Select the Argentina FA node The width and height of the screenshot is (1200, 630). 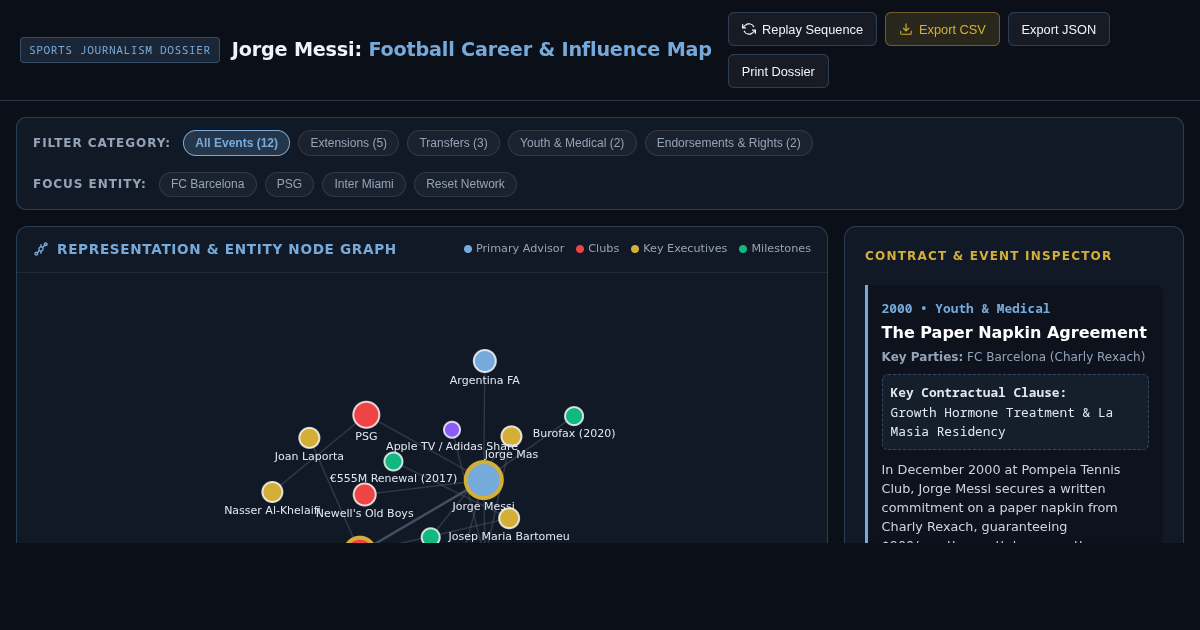point(485,361)
